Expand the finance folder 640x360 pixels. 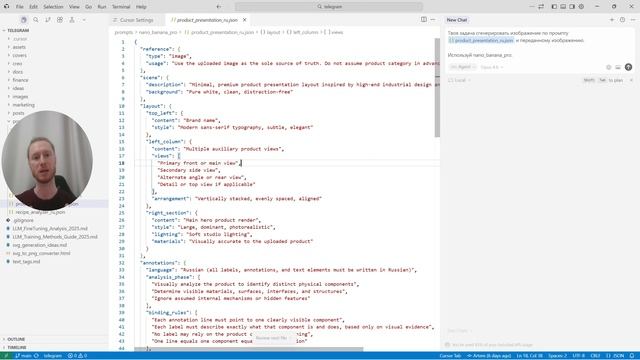pos(20,80)
